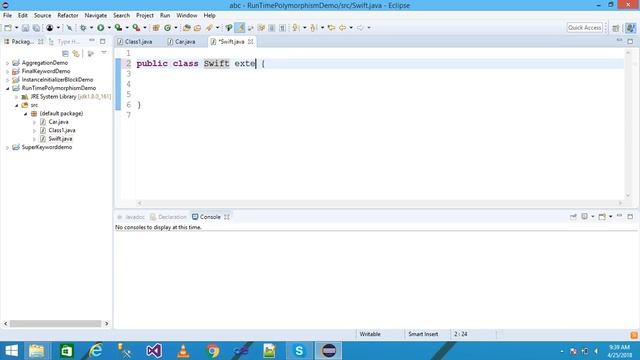Toggle Link with Editor in Package Explorer
The height and width of the screenshot is (360, 640).
[x=76, y=53]
